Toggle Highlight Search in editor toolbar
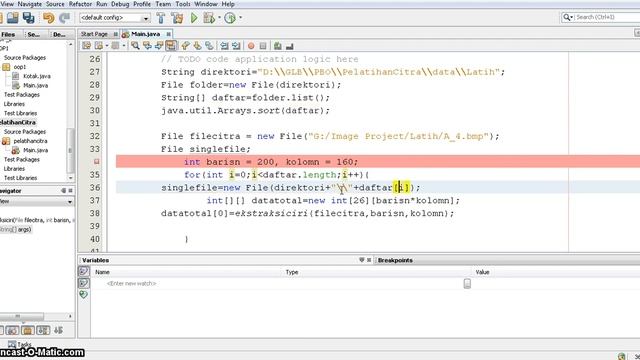The height and width of the screenshot is (360, 640). coord(171,46)
